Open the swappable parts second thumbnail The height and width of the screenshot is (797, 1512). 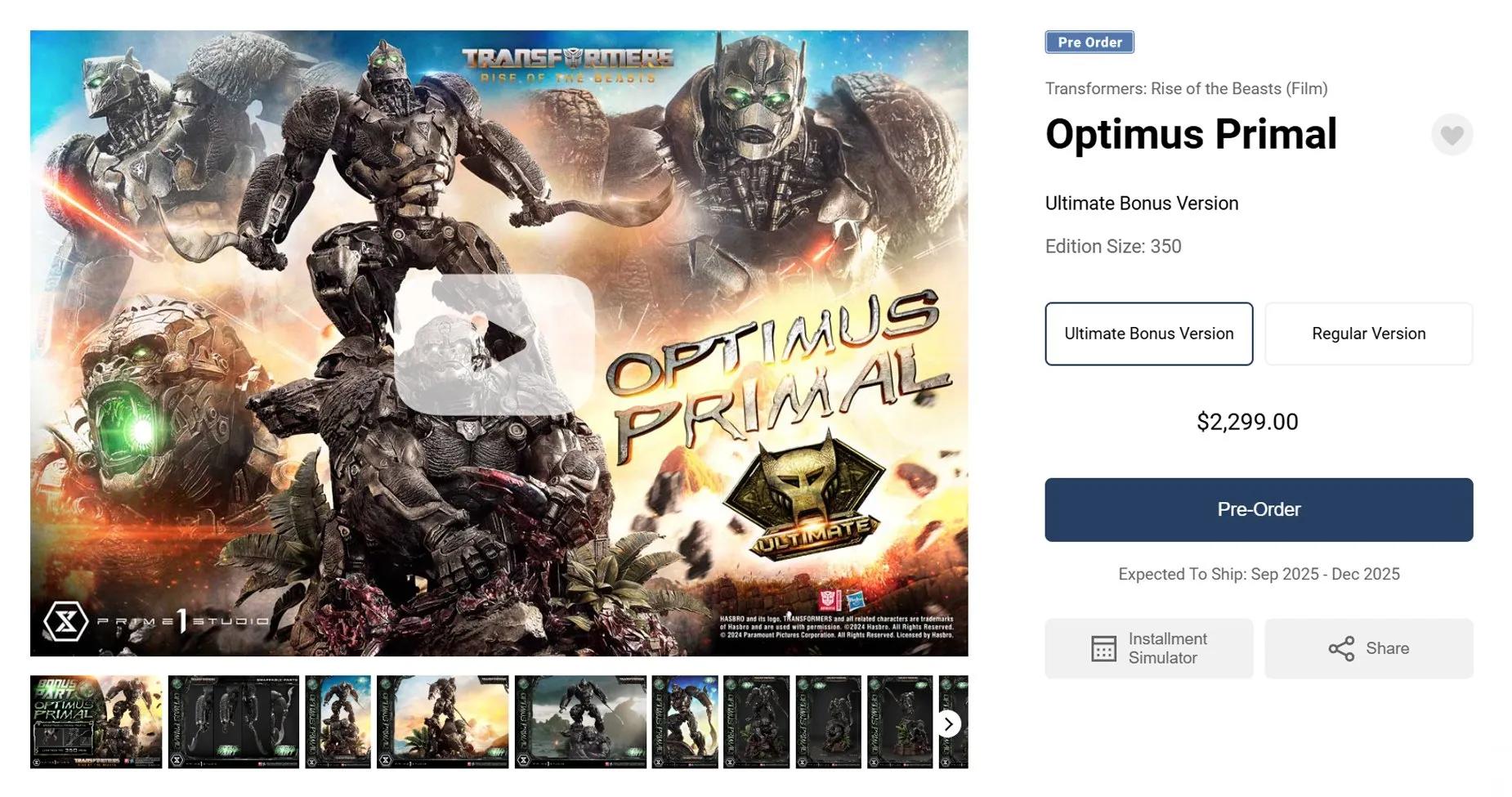234,722
